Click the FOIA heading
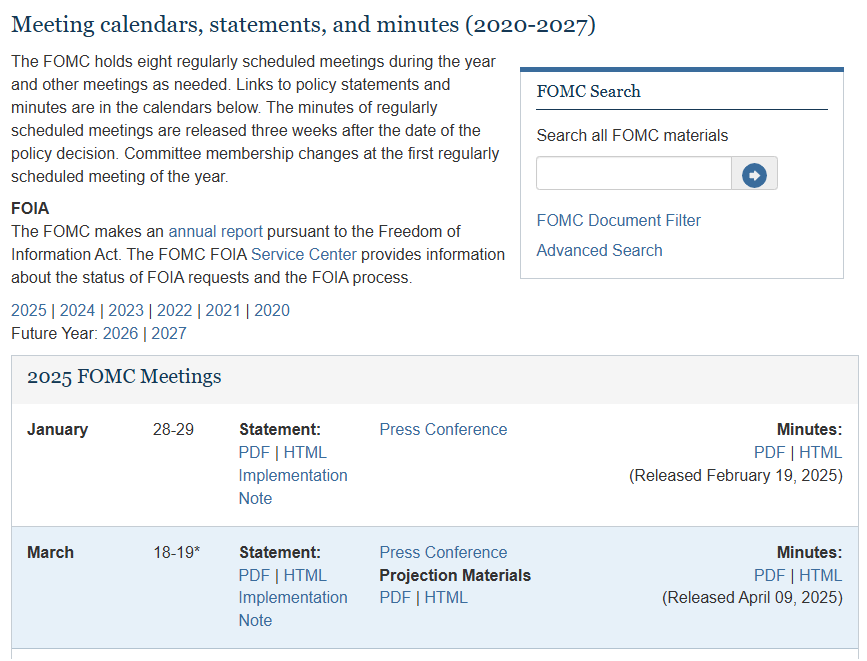 click(x=30, y=208)
